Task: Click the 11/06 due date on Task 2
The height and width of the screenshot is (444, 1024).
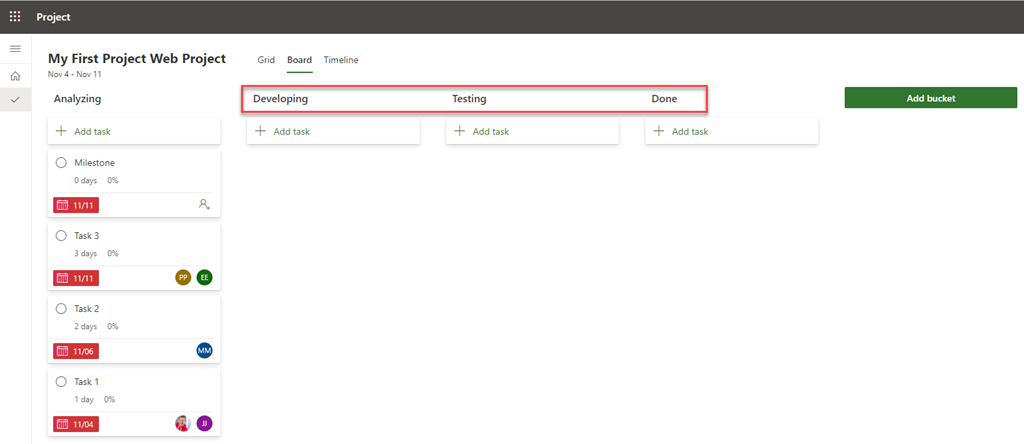Action: click(x=77, y=351)
